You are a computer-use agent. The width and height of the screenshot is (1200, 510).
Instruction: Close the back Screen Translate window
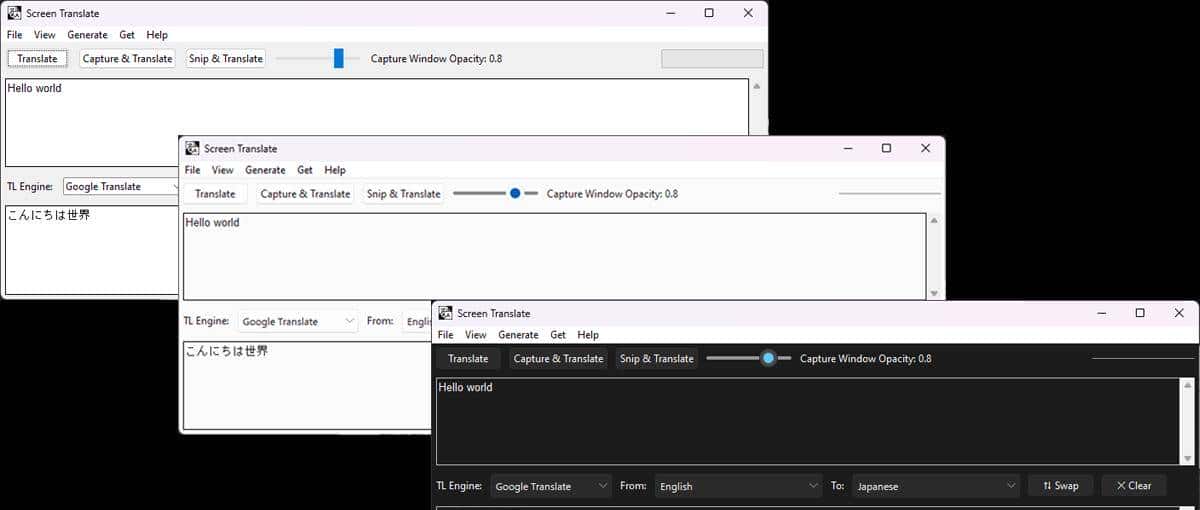[748, 13]
